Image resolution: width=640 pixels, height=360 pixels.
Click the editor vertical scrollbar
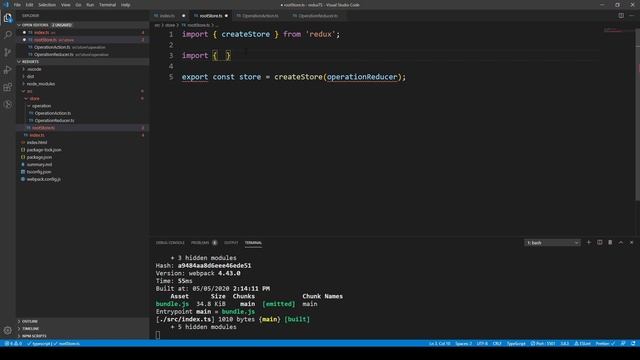(638, 116)
